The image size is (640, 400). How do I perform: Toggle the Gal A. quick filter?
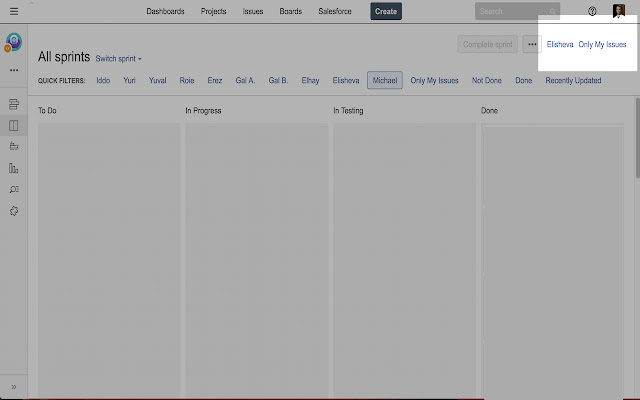245,80
